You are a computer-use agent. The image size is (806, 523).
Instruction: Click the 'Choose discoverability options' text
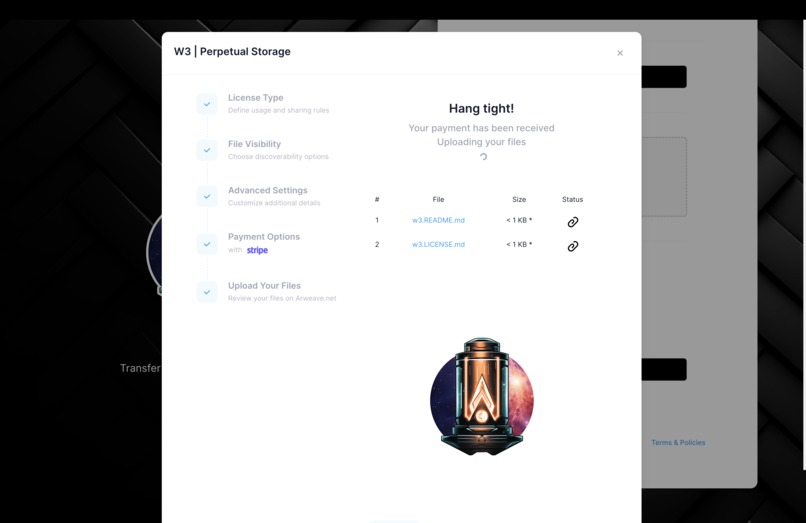278,156
